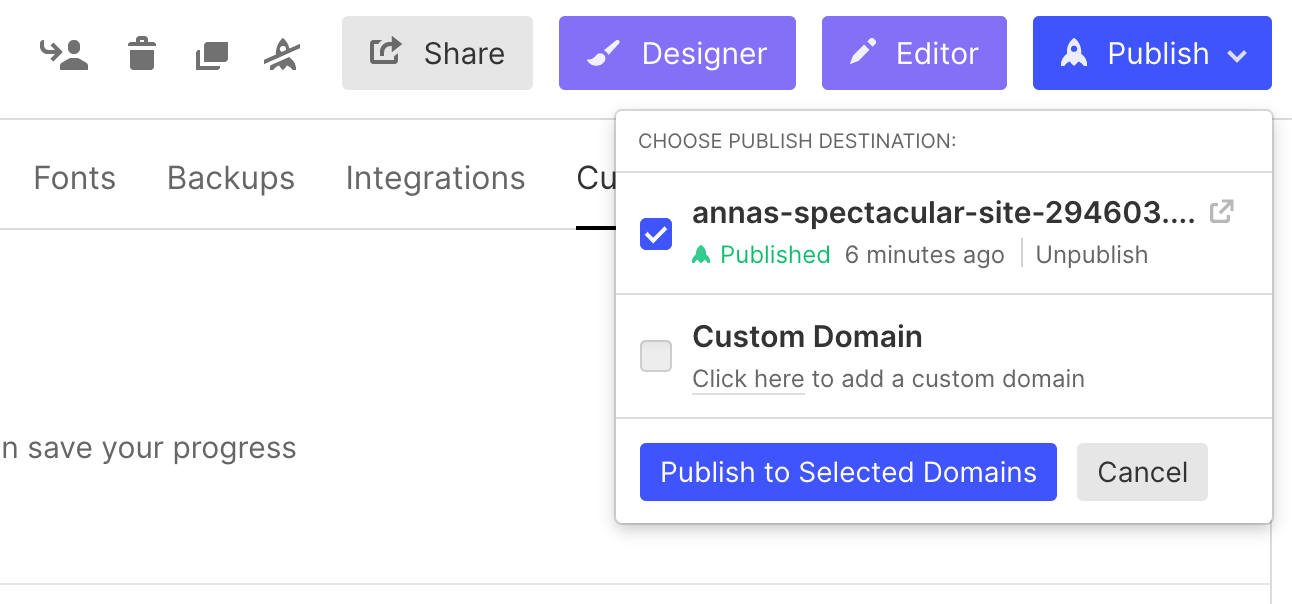Click the trash delete icon

coord(142,54)
